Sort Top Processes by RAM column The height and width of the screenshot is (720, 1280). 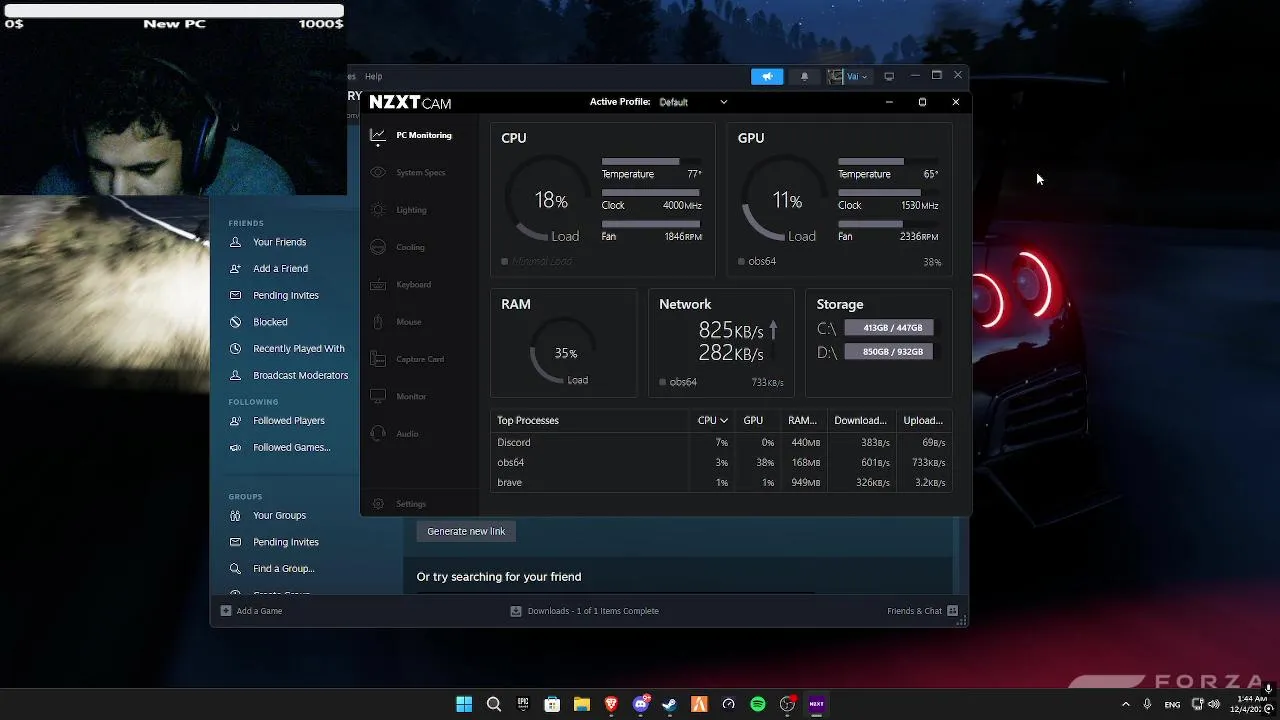(x=802, y=420)
